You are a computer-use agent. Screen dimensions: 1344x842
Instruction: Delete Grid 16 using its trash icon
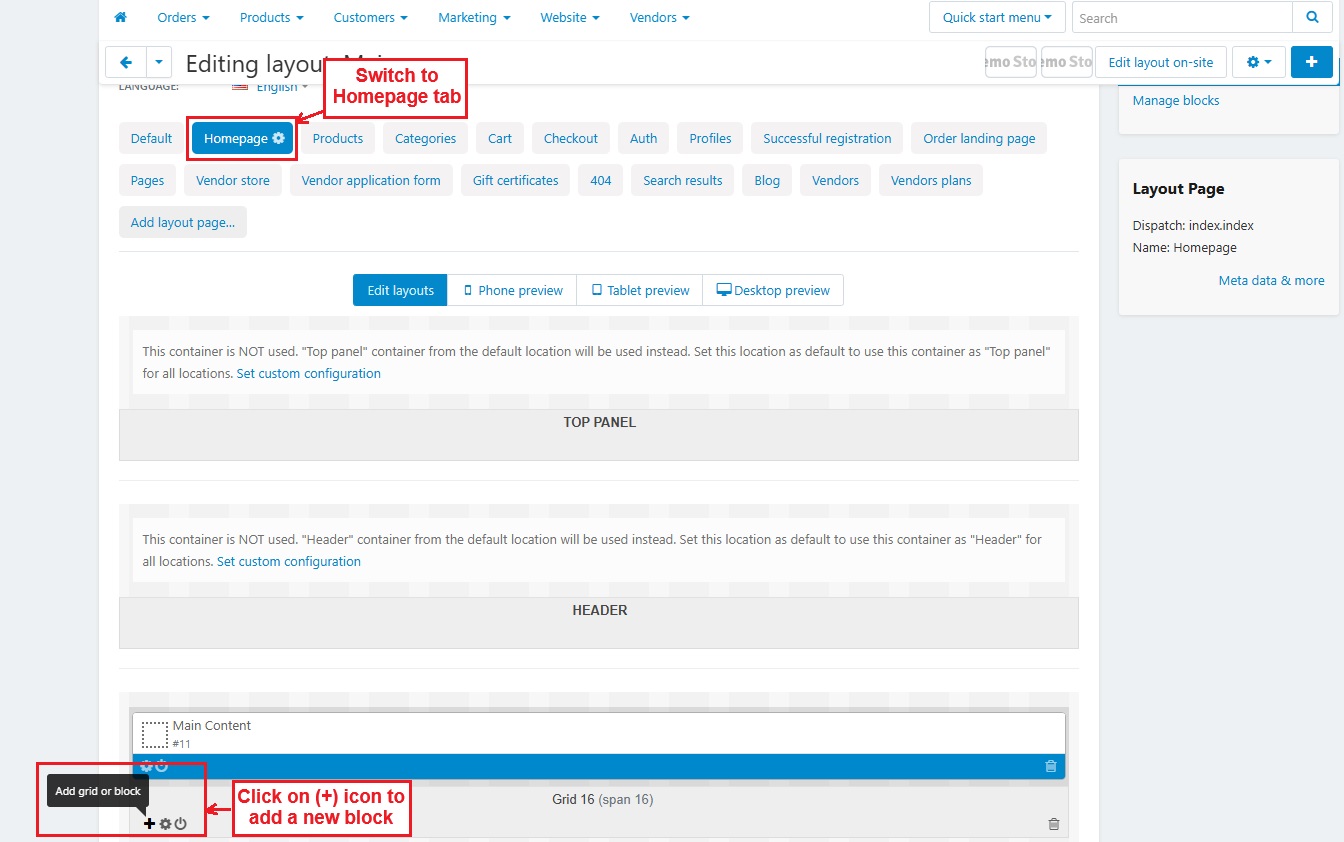pyautogui.click(x=1053, y=824)
